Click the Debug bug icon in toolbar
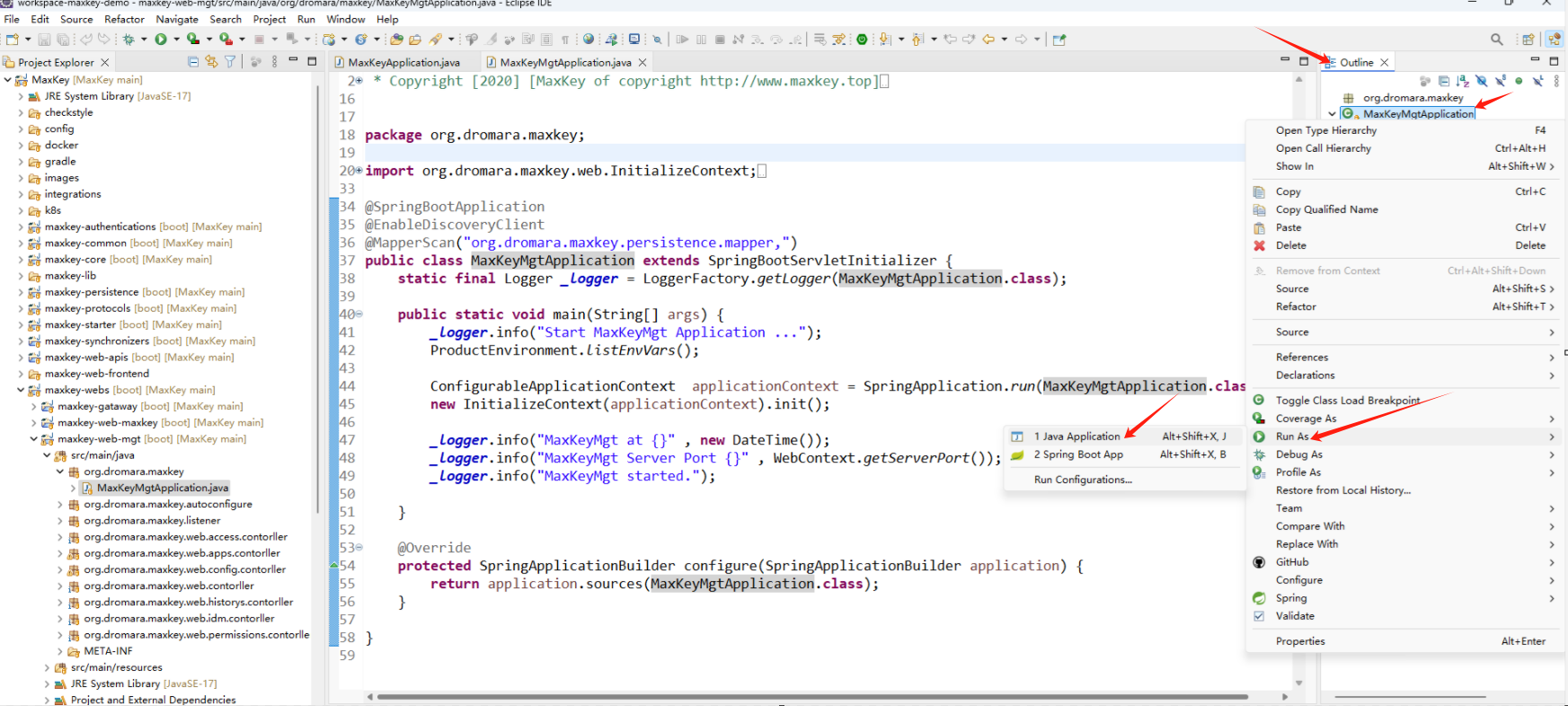 pos(128,40)
